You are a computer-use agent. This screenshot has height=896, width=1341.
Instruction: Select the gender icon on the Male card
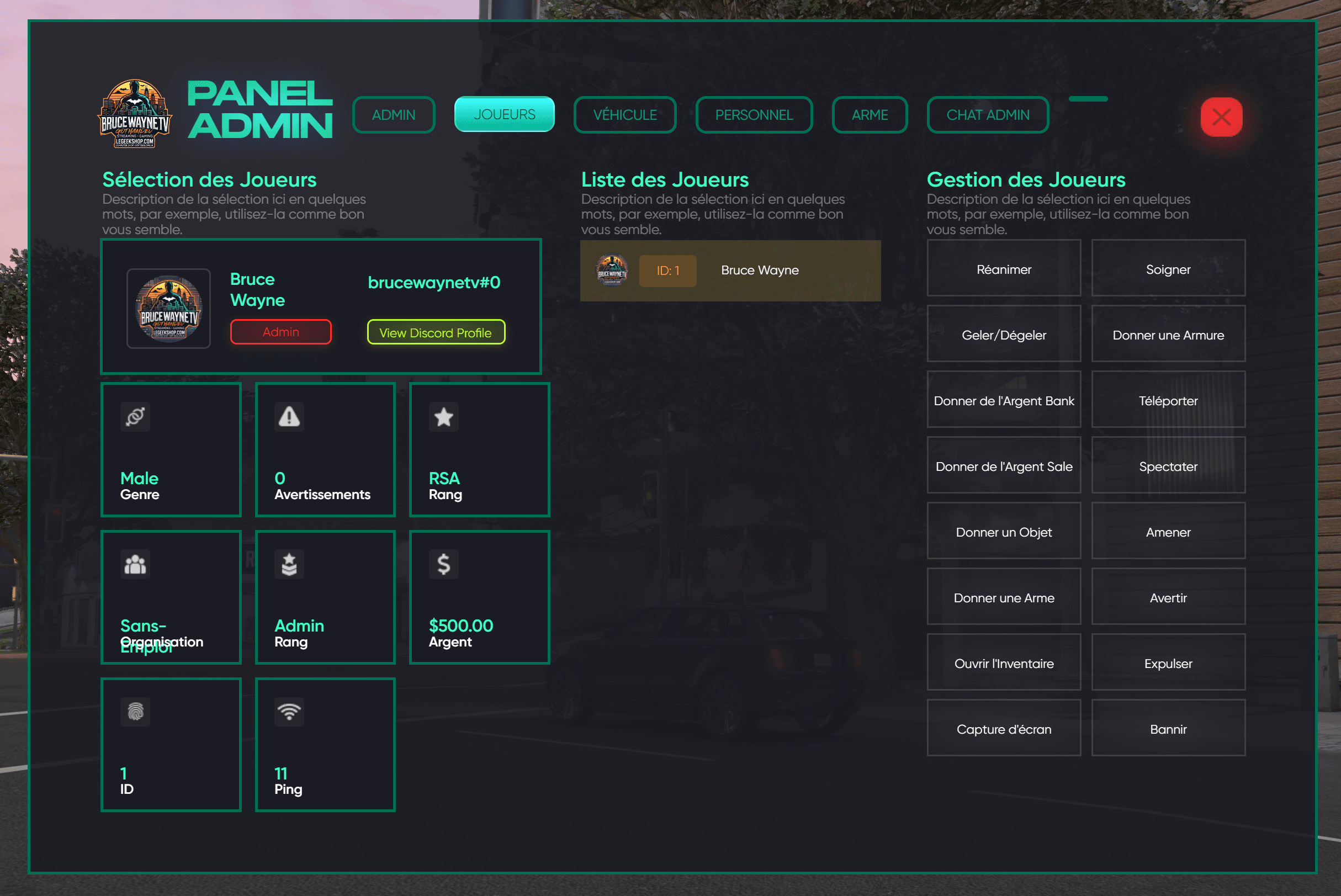coord(135,417)
